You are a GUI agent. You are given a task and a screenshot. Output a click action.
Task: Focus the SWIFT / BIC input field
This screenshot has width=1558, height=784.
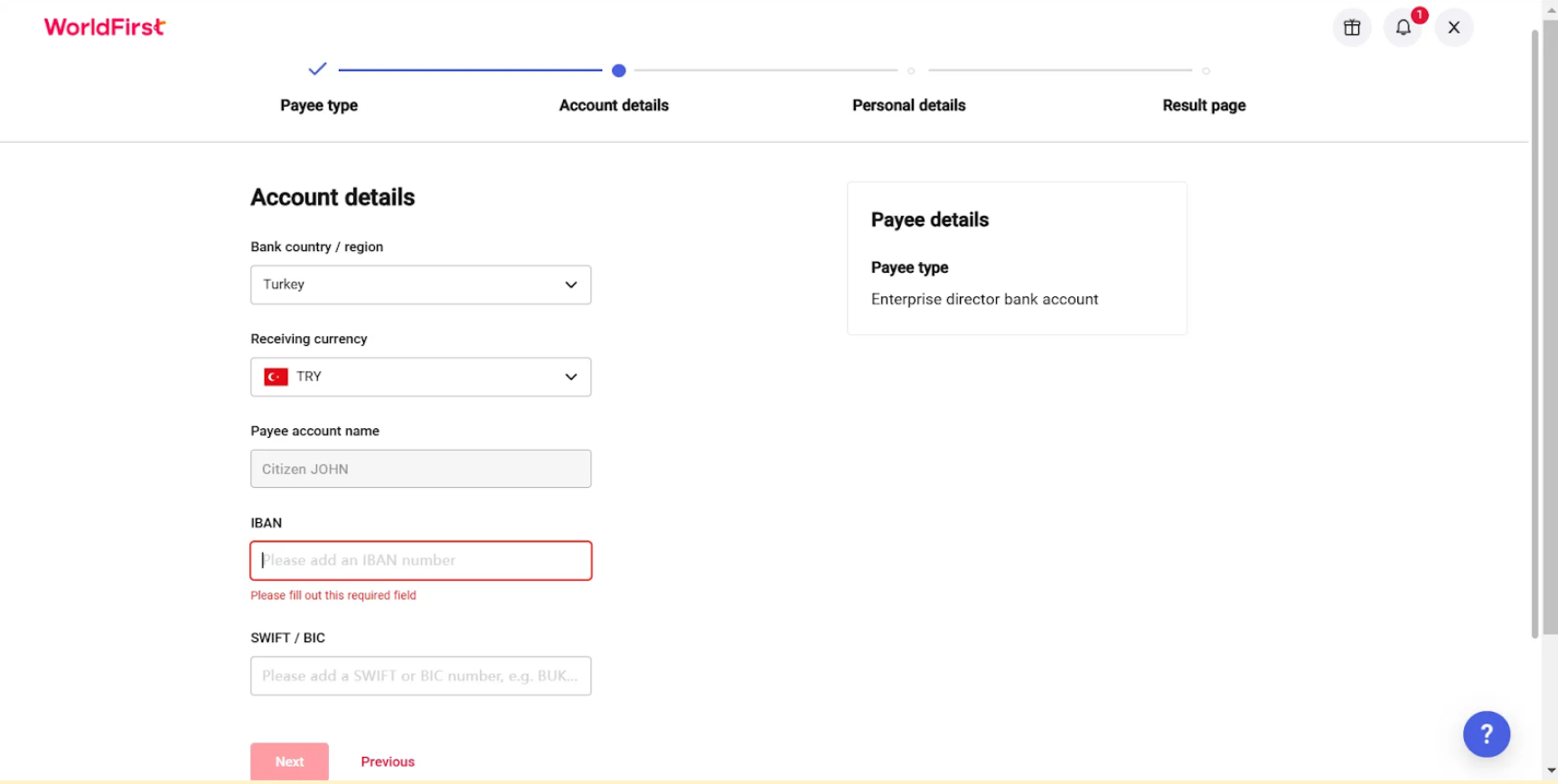(421, 676)
